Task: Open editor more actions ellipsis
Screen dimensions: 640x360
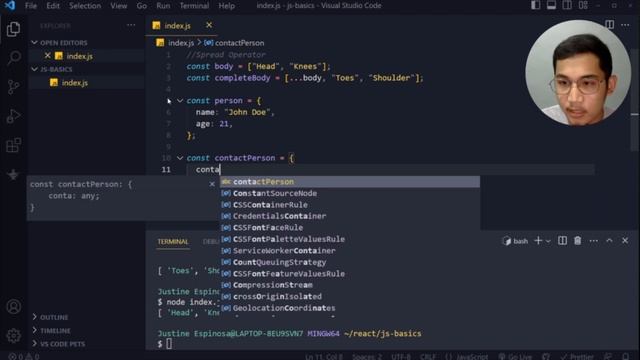Action: click(x=625, y=25)
